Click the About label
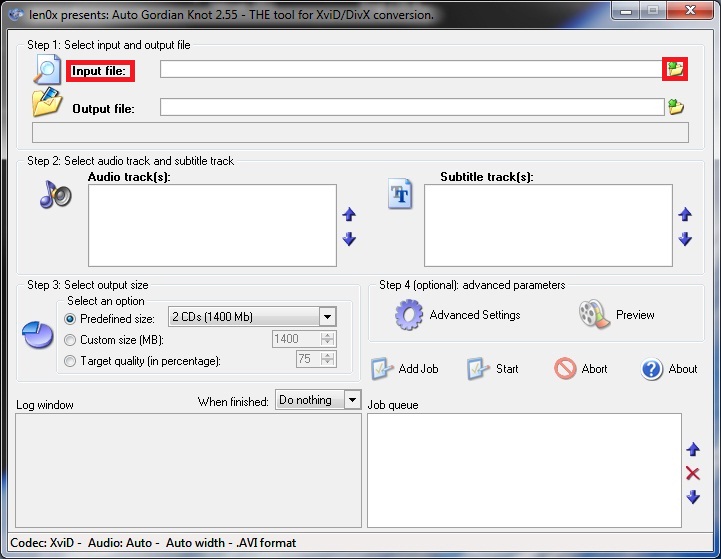 pyautogui.click(x=683, y=369)
